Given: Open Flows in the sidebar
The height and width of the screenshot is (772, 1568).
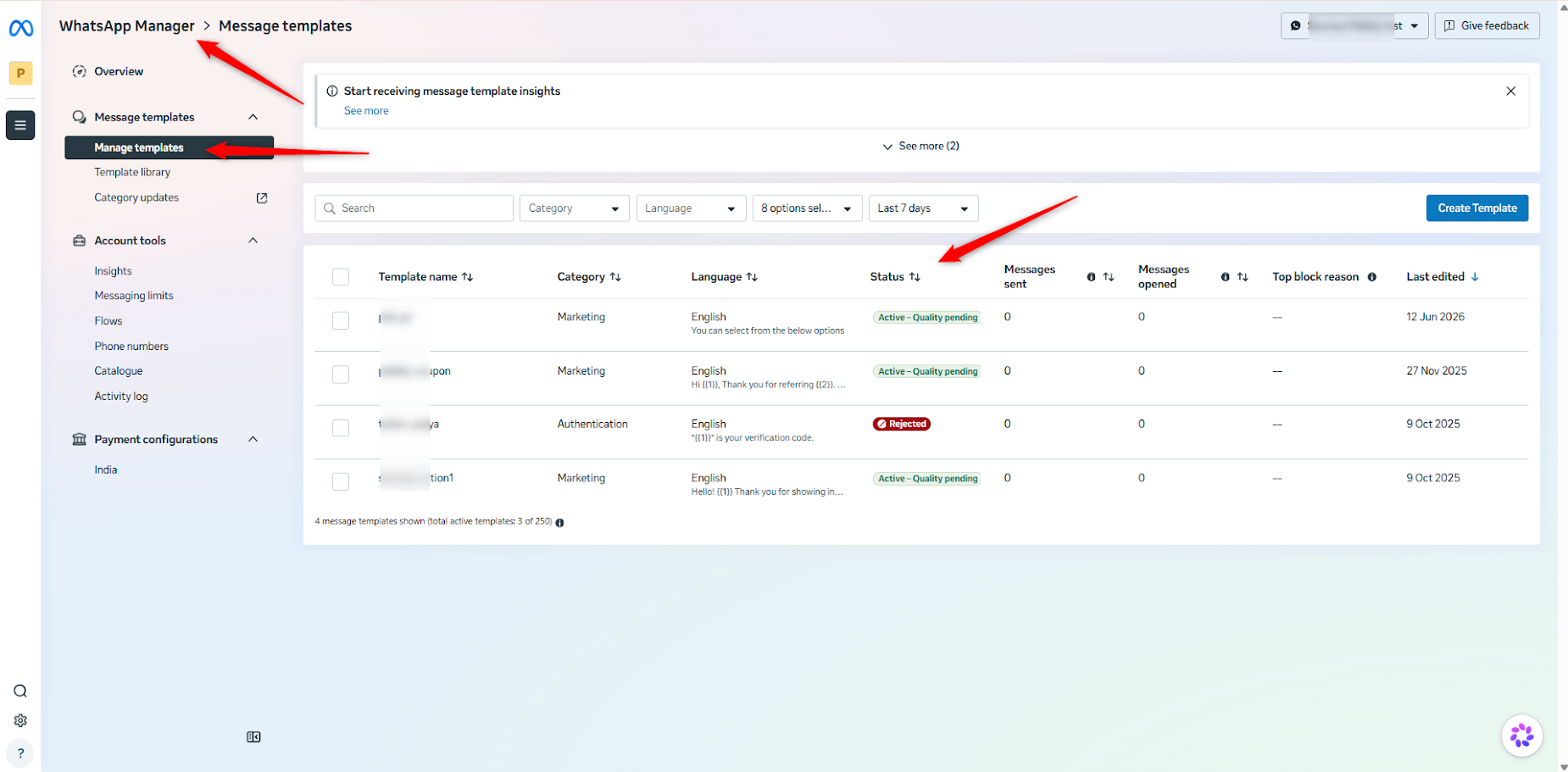Looking at the screenshot, I should (x=108, y=321).
